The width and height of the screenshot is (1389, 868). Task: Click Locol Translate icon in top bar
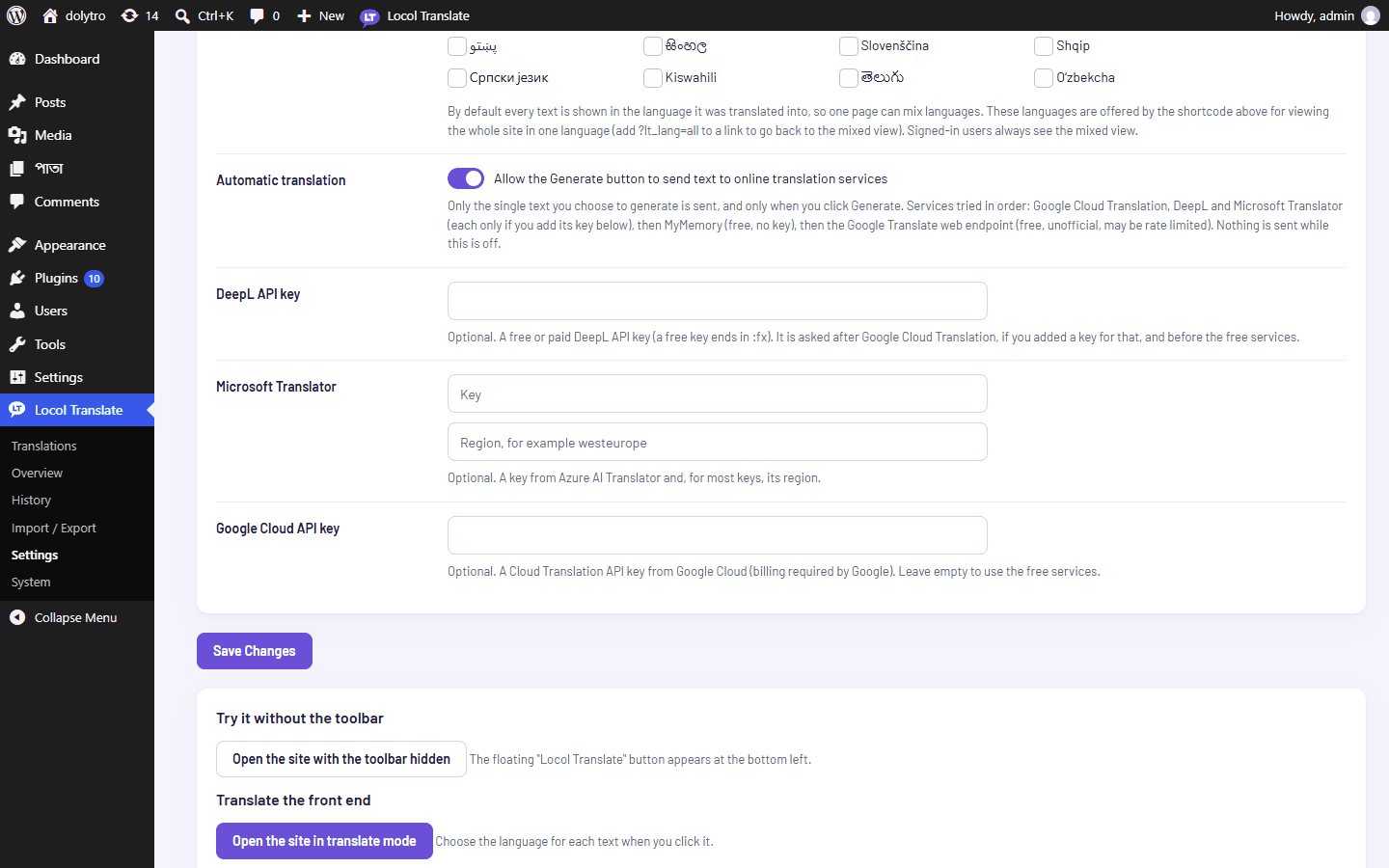click(369, 16)
